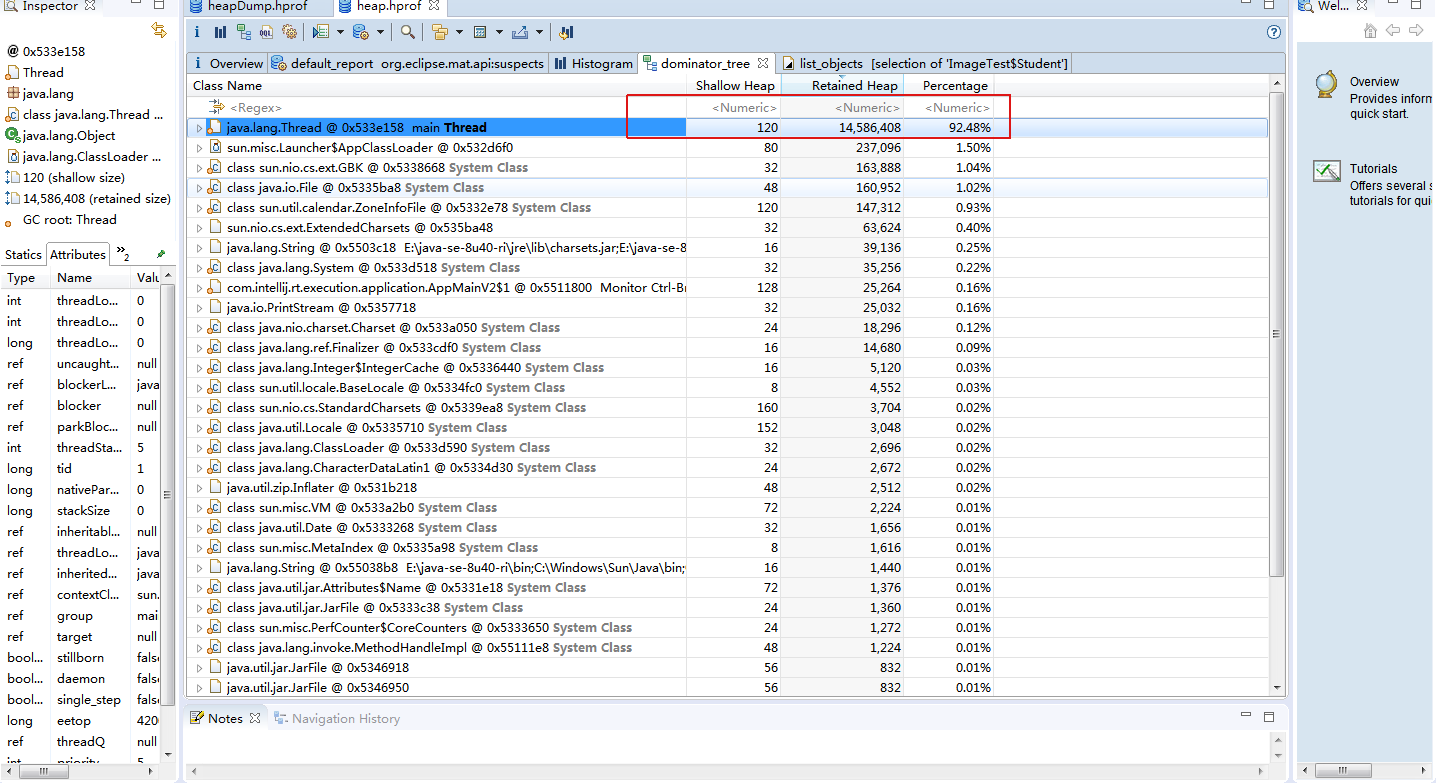Click the magnifier find object icon
The image size is (1436, 783).
point(407,32)
